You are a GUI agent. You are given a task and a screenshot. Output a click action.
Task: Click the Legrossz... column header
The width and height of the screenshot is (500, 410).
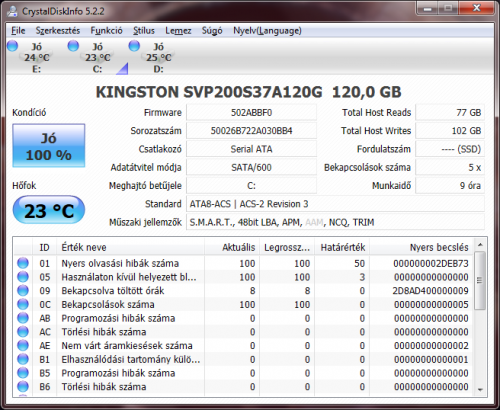(287, 247)
